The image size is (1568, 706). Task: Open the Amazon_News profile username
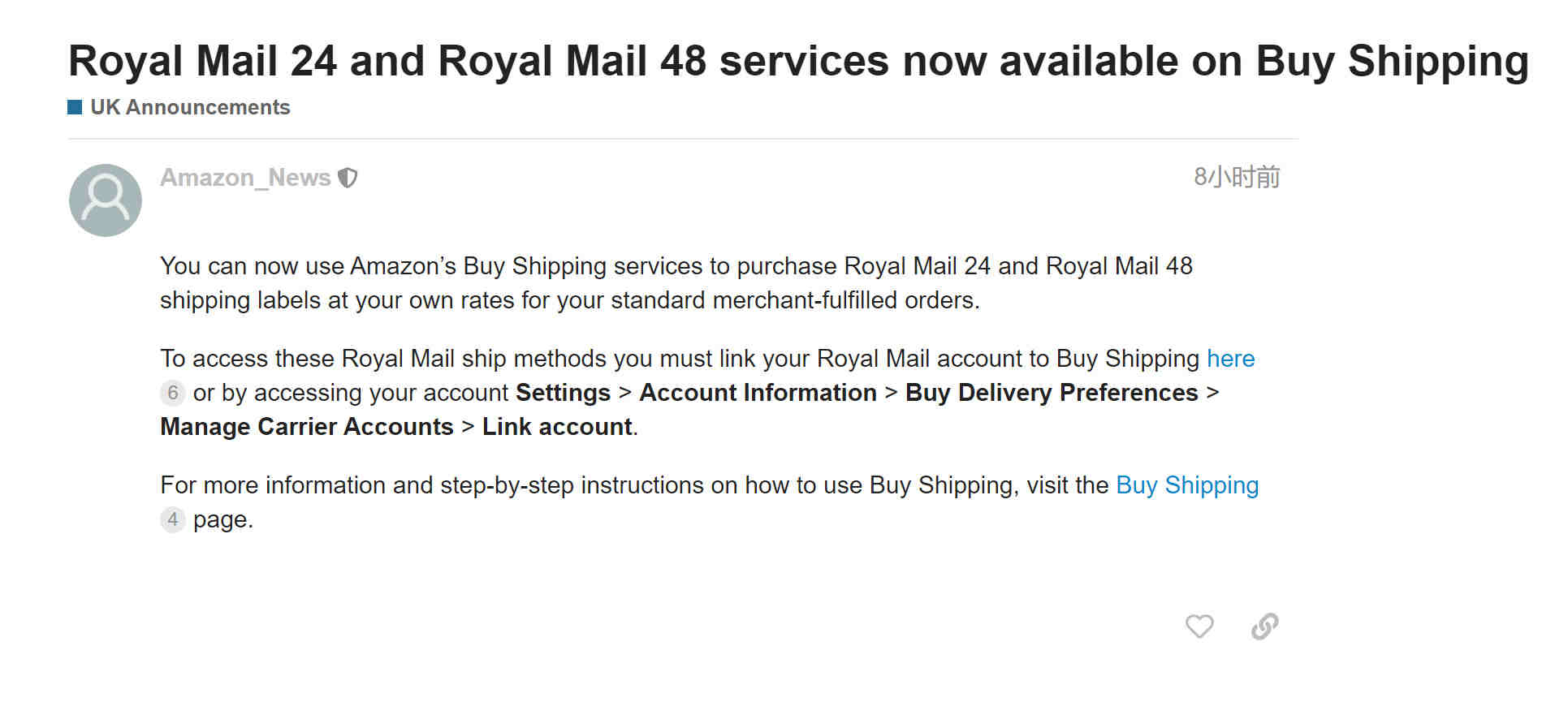245,178
